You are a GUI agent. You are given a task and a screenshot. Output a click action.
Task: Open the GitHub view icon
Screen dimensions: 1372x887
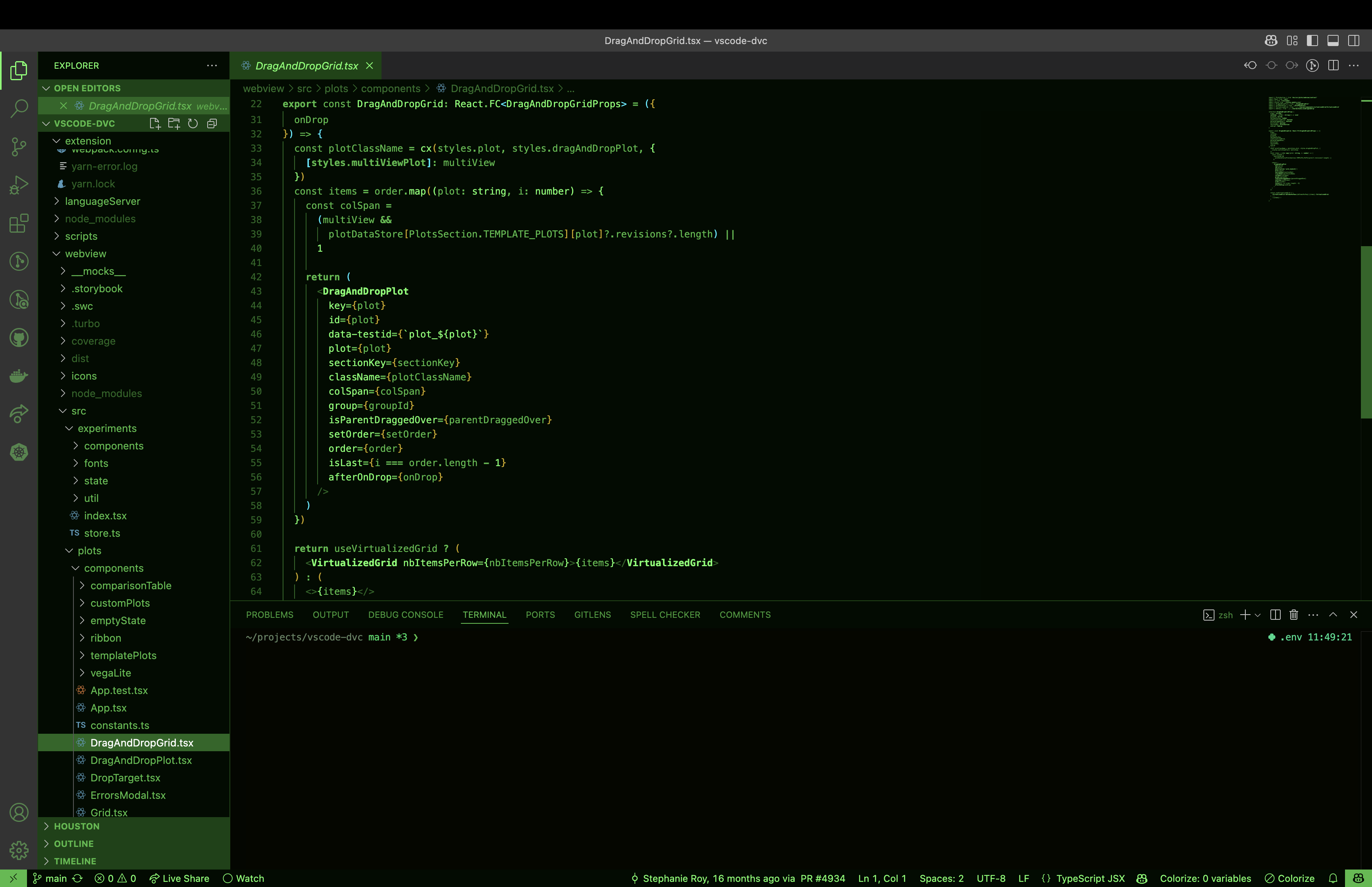(x=19, y=337)
